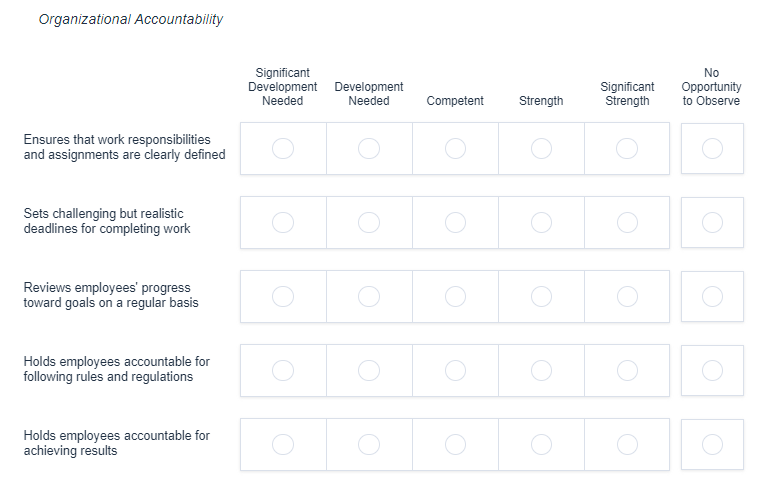Mark achieving results as No Opportunity to Observe
Image resolution: width=767 pixels, height=491 pixels.
pyautogui.click(x=712, y=444)
